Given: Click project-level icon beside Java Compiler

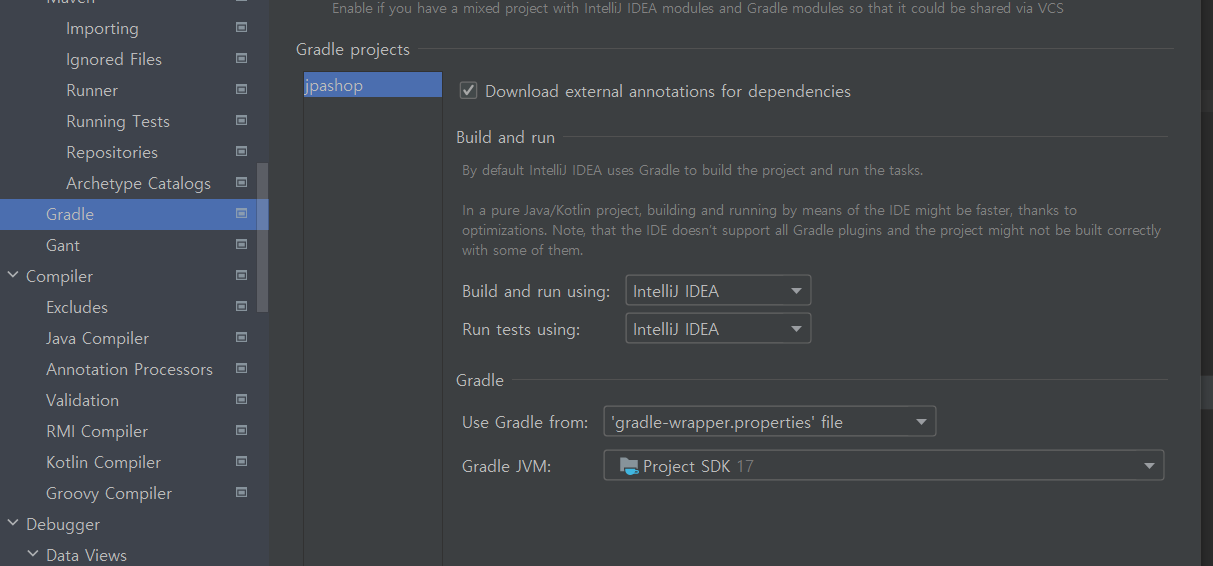Looking at the screenshot, I should 241,338.
